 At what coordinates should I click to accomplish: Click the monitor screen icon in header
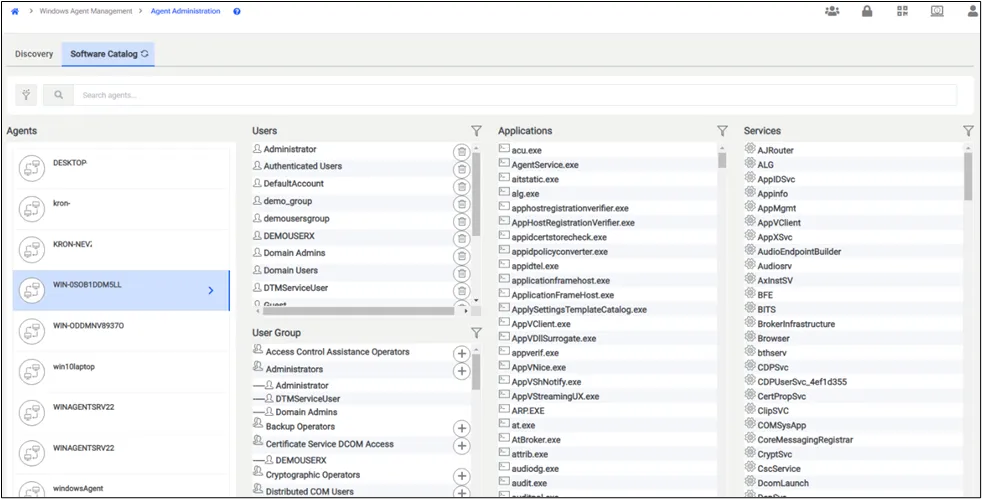tap(937, 11)
